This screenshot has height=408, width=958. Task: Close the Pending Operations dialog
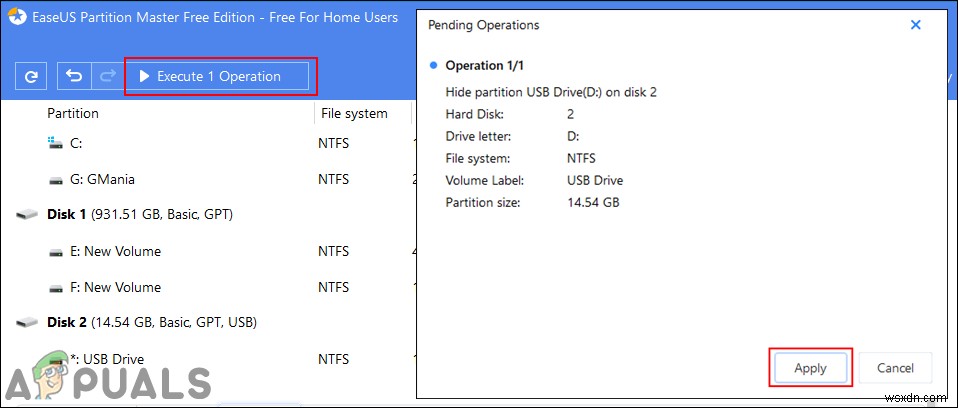[915, 25]
